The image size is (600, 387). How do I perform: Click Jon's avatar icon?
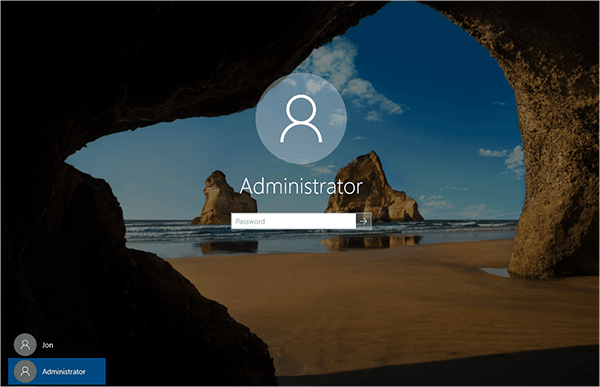tap(25, 345)
